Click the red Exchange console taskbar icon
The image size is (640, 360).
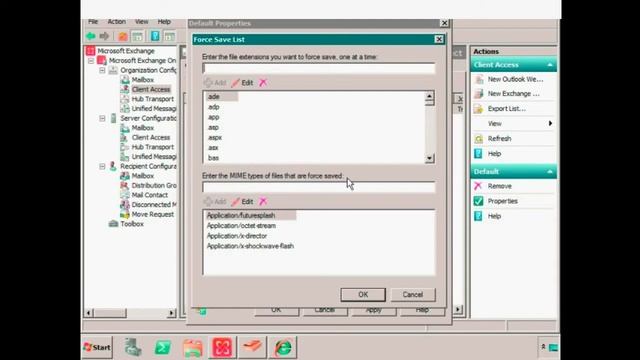pos(222,347)
